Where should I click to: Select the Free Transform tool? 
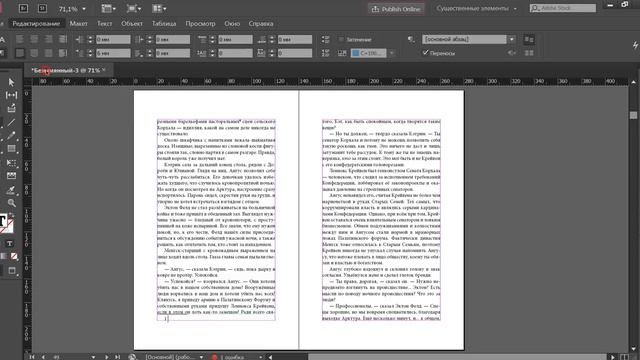click(x=11, y=162)
